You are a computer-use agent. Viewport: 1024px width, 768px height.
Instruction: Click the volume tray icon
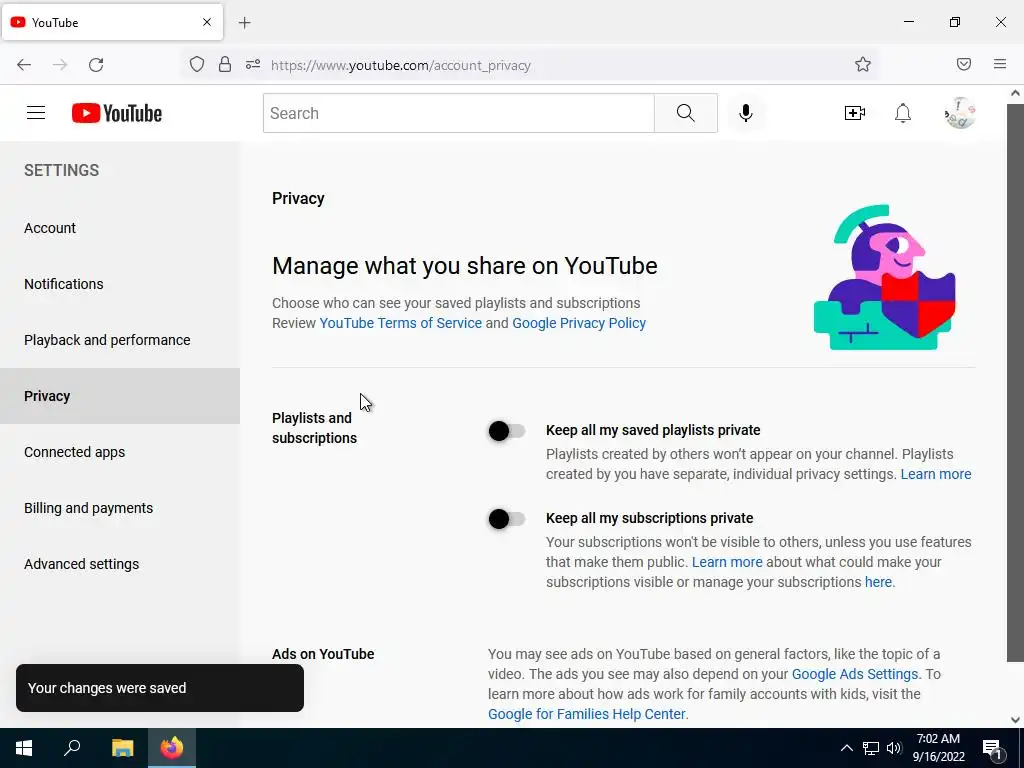[894, 748]
